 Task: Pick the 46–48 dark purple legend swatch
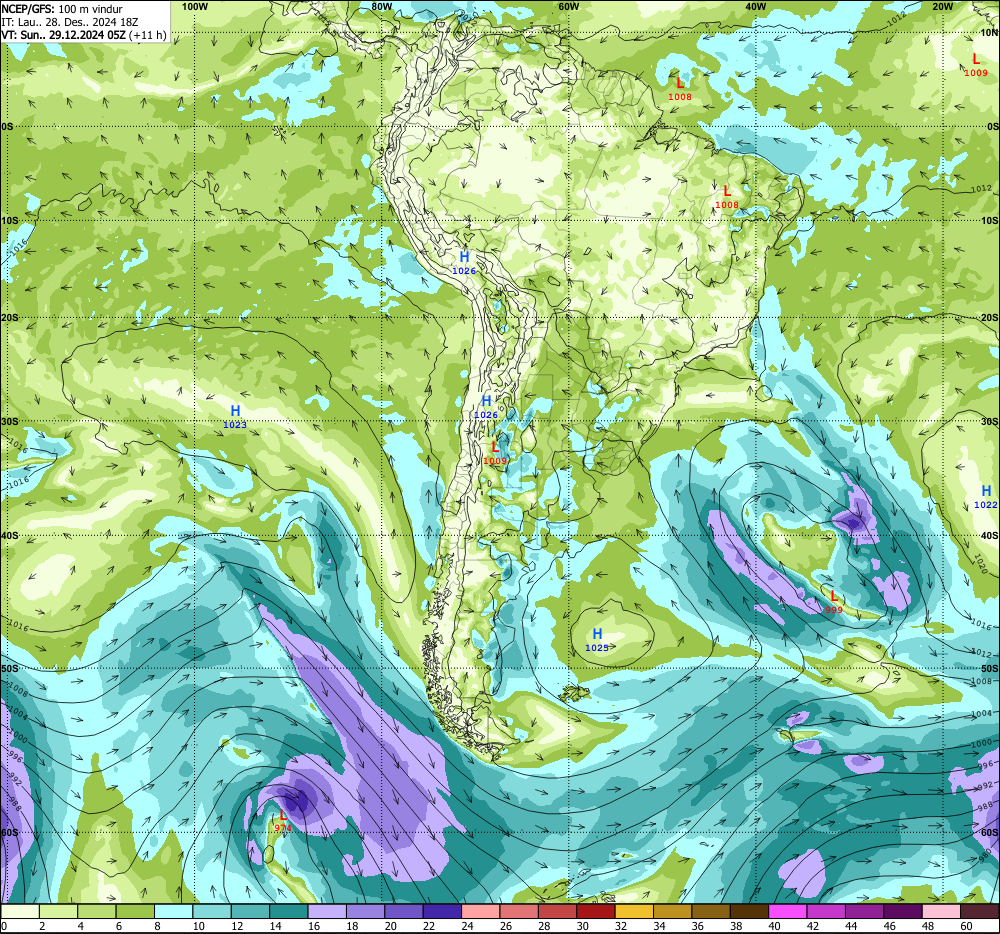[902, 912]
